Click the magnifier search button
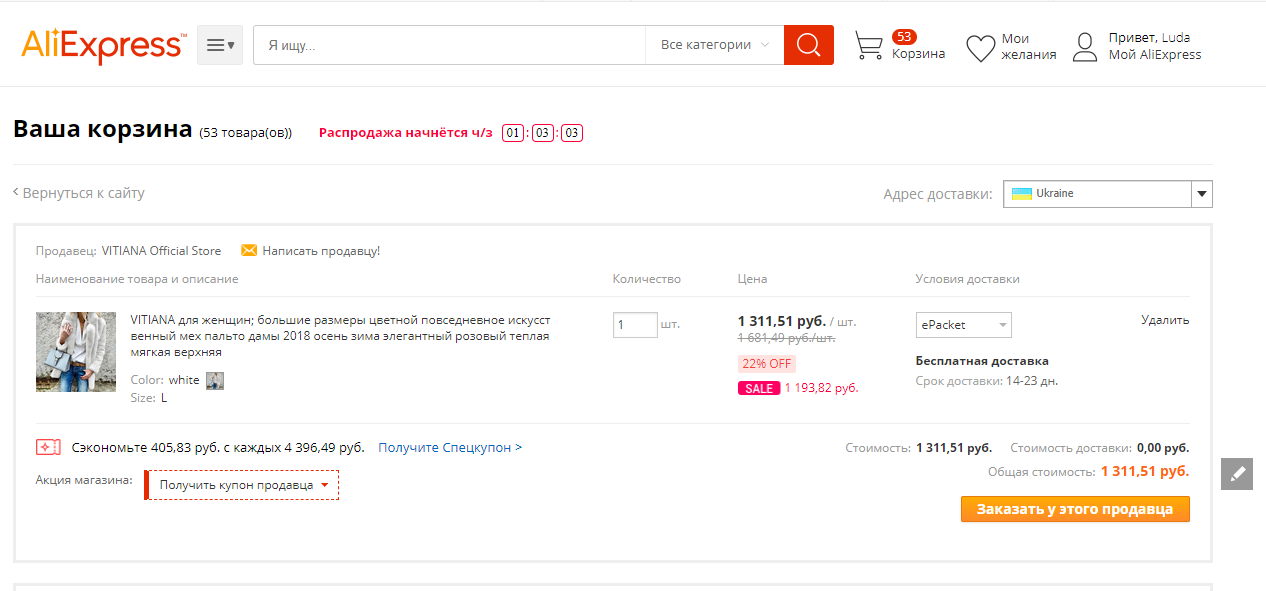Image resolution: width=1266 pixels, height=591 pixels. click(808, 45)
